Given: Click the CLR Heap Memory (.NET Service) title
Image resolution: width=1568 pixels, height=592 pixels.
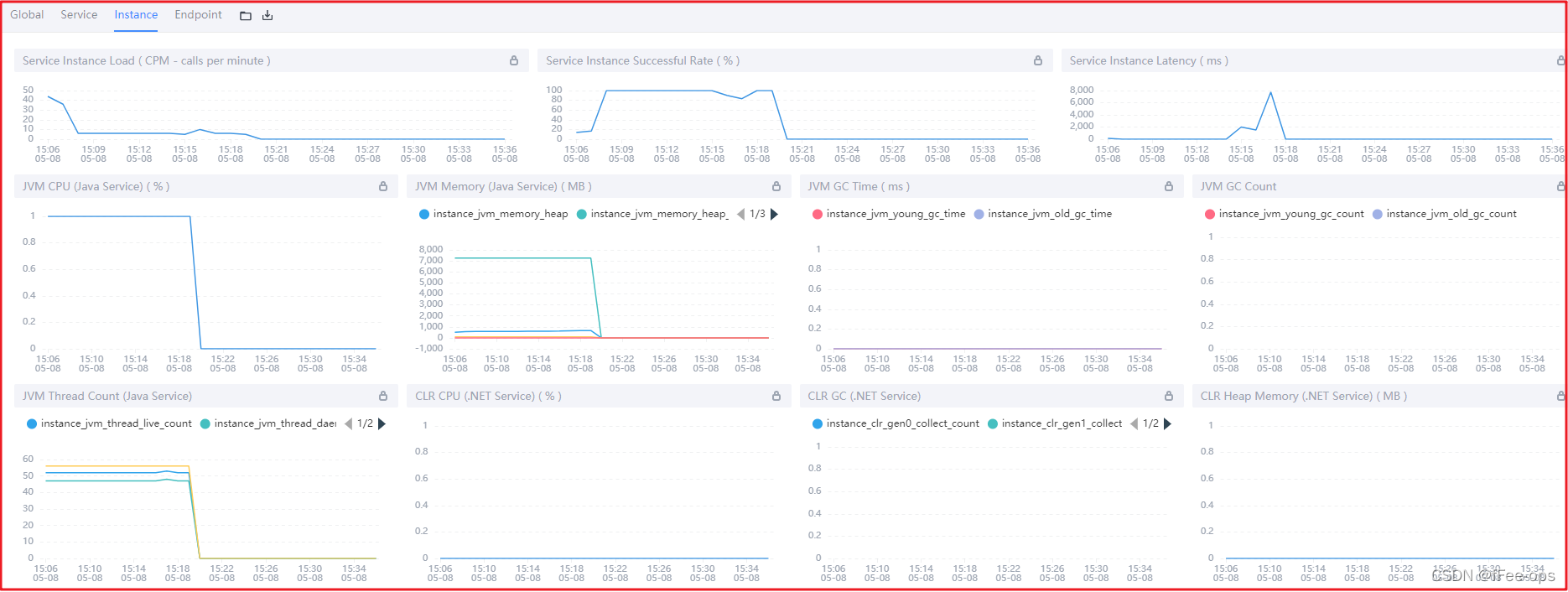Looking at the screenshot, I should tap(1303, 396).
